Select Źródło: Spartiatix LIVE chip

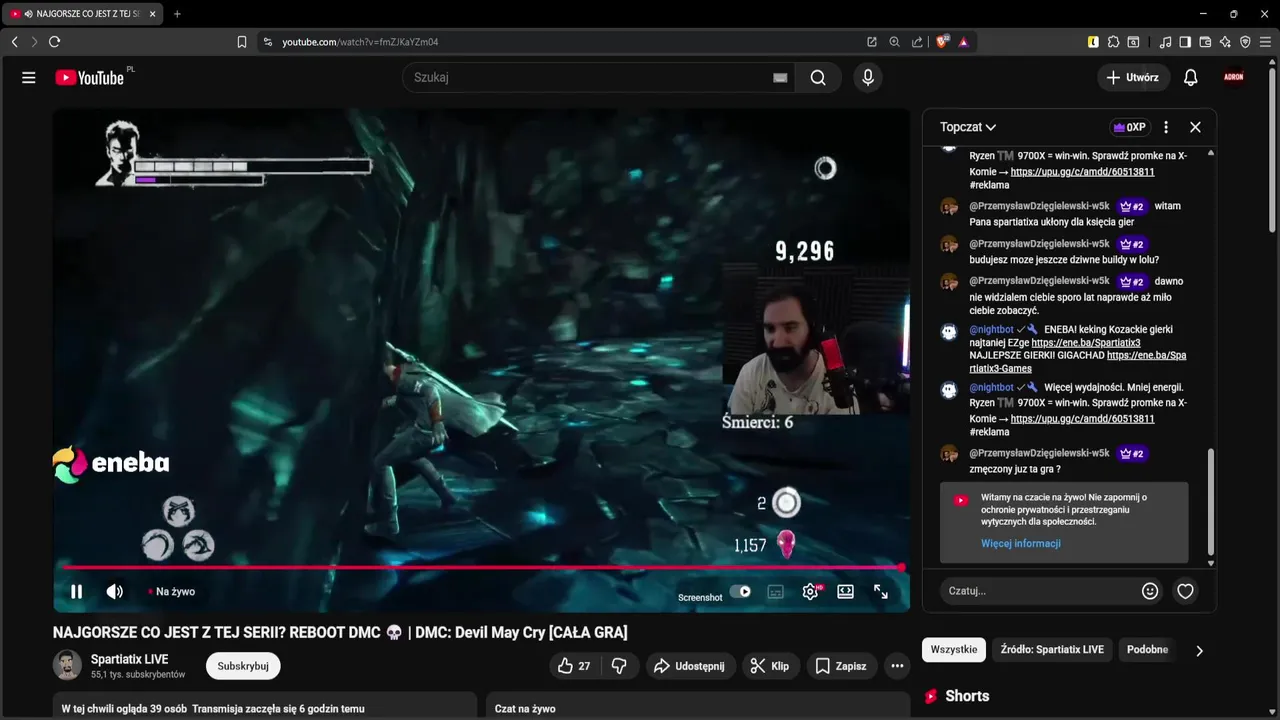1052,649
